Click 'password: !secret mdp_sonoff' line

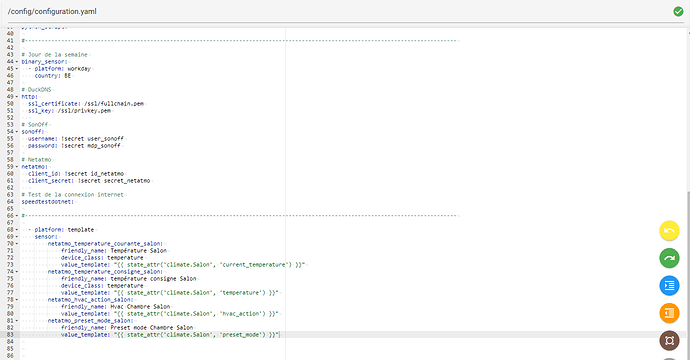[74, 146]
